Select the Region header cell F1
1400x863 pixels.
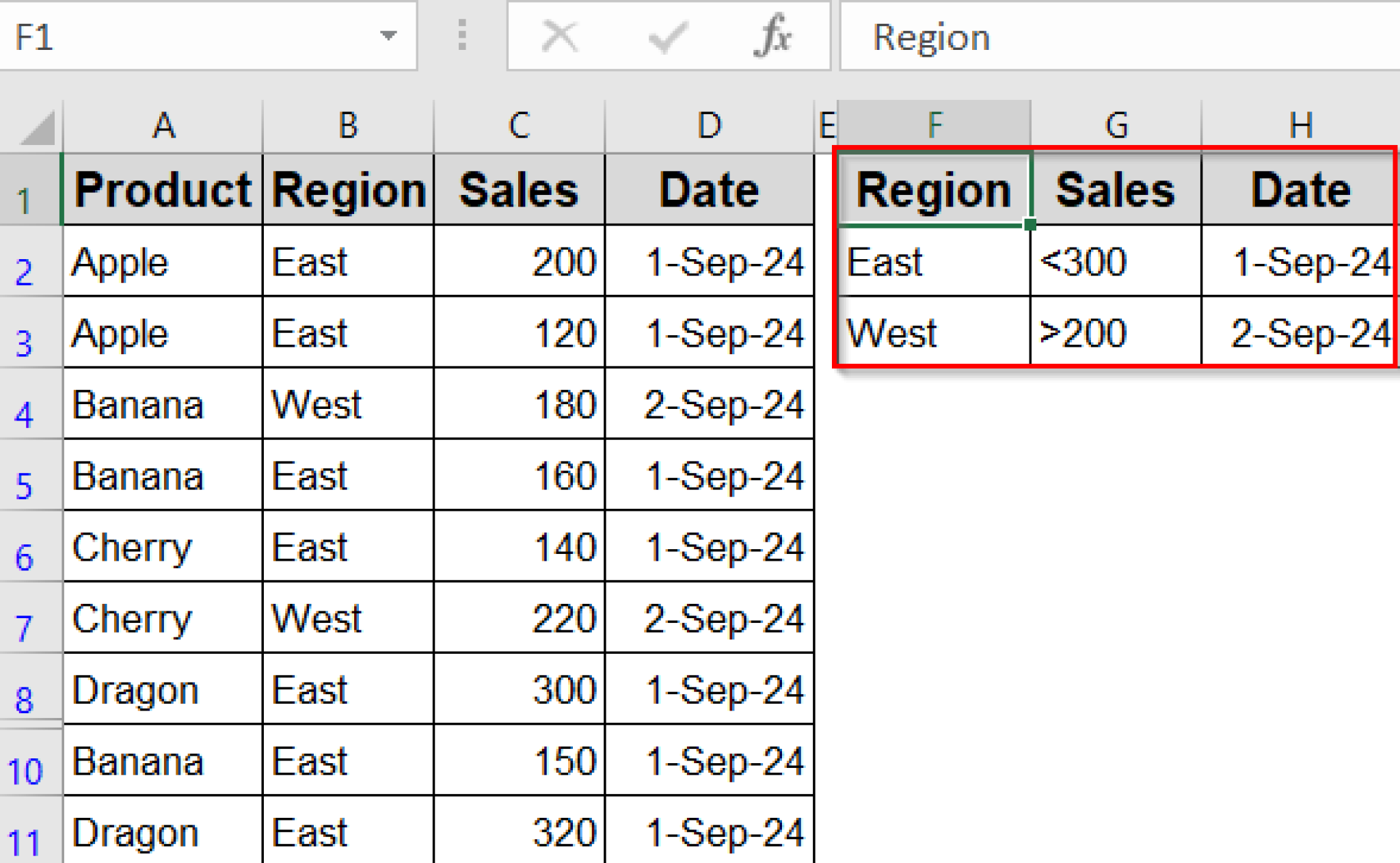tap(934, 189)
